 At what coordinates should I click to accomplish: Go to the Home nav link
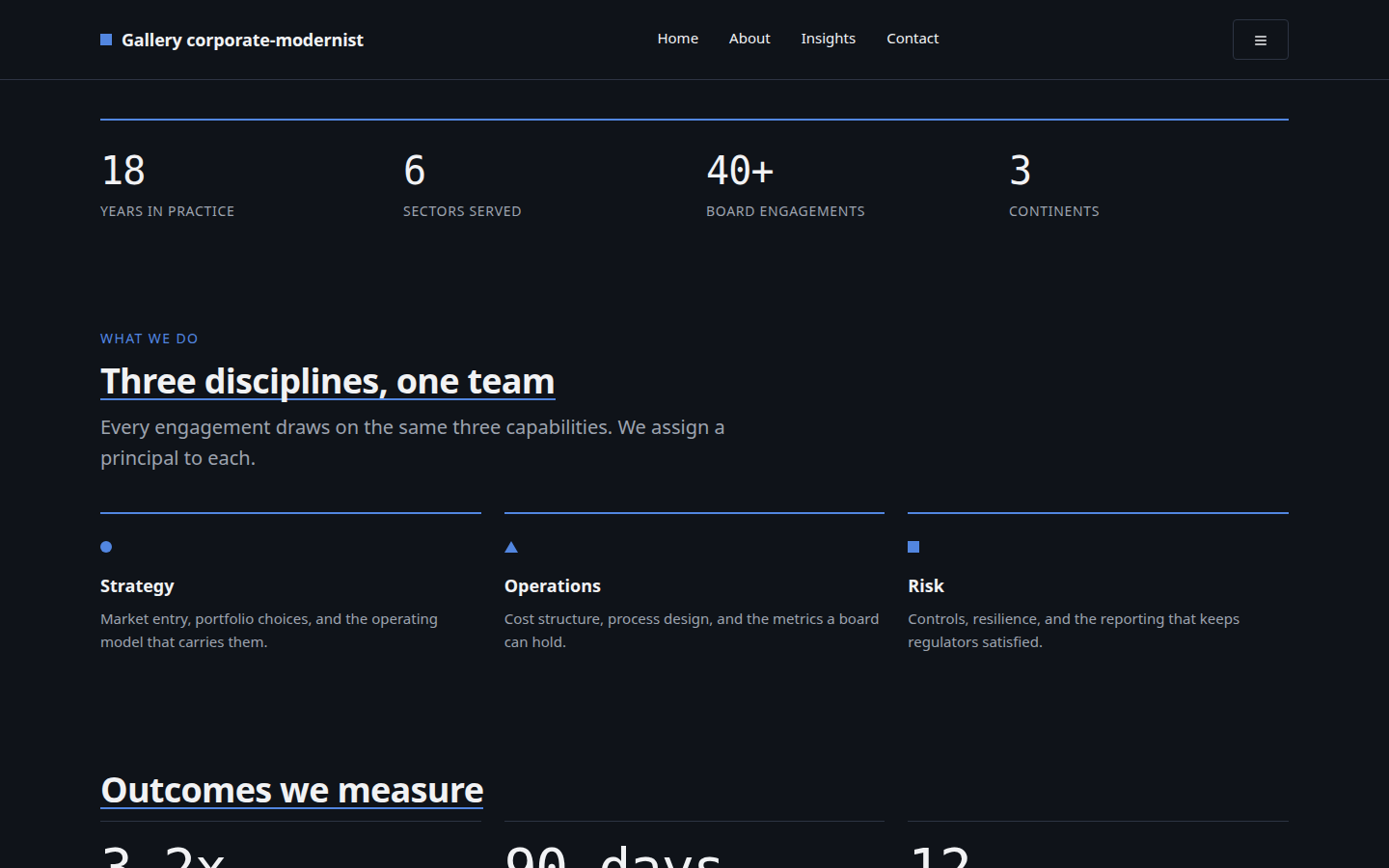678,39
